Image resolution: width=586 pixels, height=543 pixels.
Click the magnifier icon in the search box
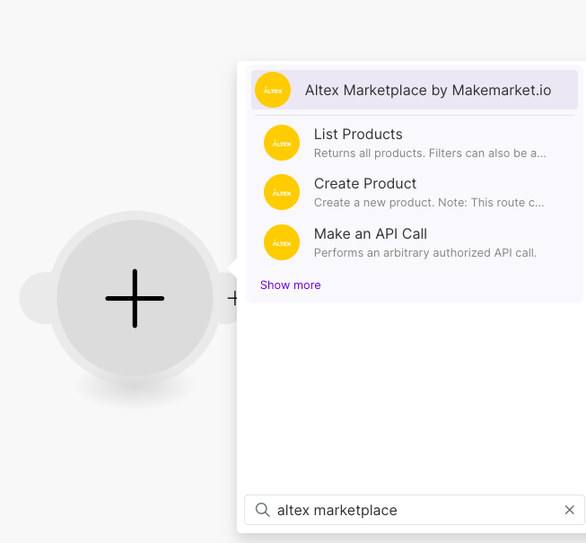click(x=262, y=510)
